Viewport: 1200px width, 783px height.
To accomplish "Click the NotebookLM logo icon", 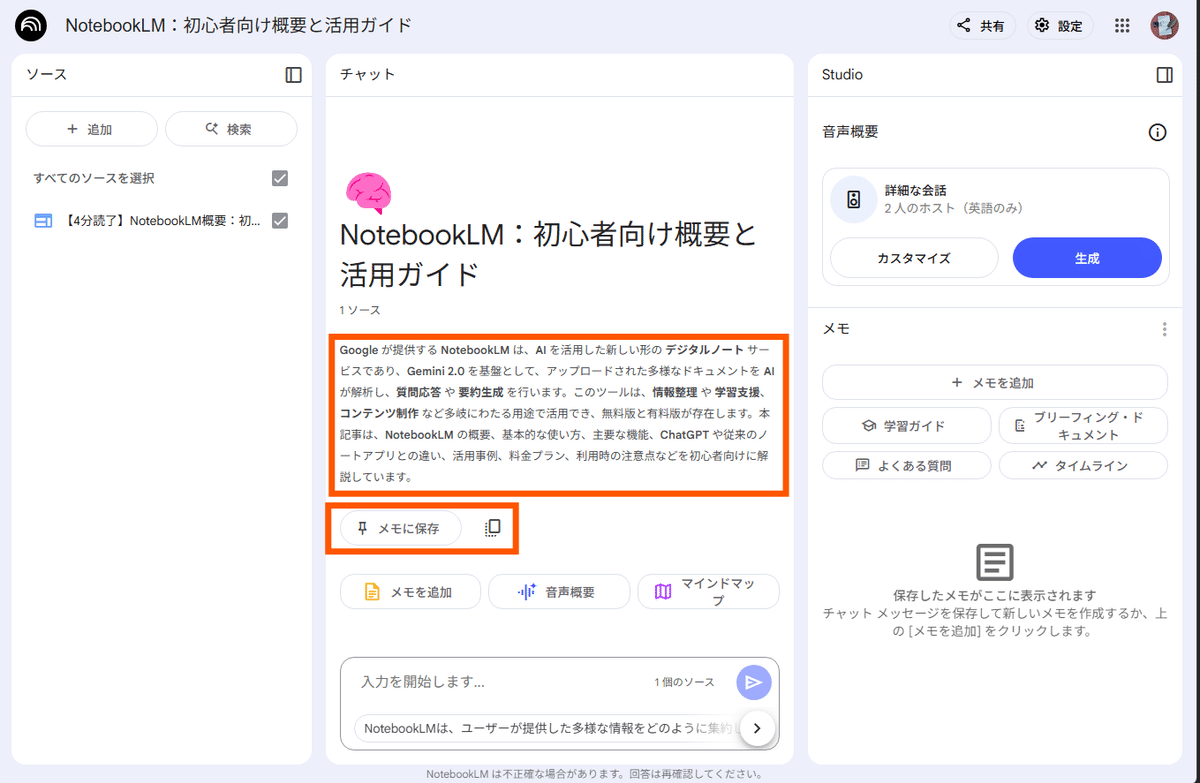I will (x=29, y=25).
